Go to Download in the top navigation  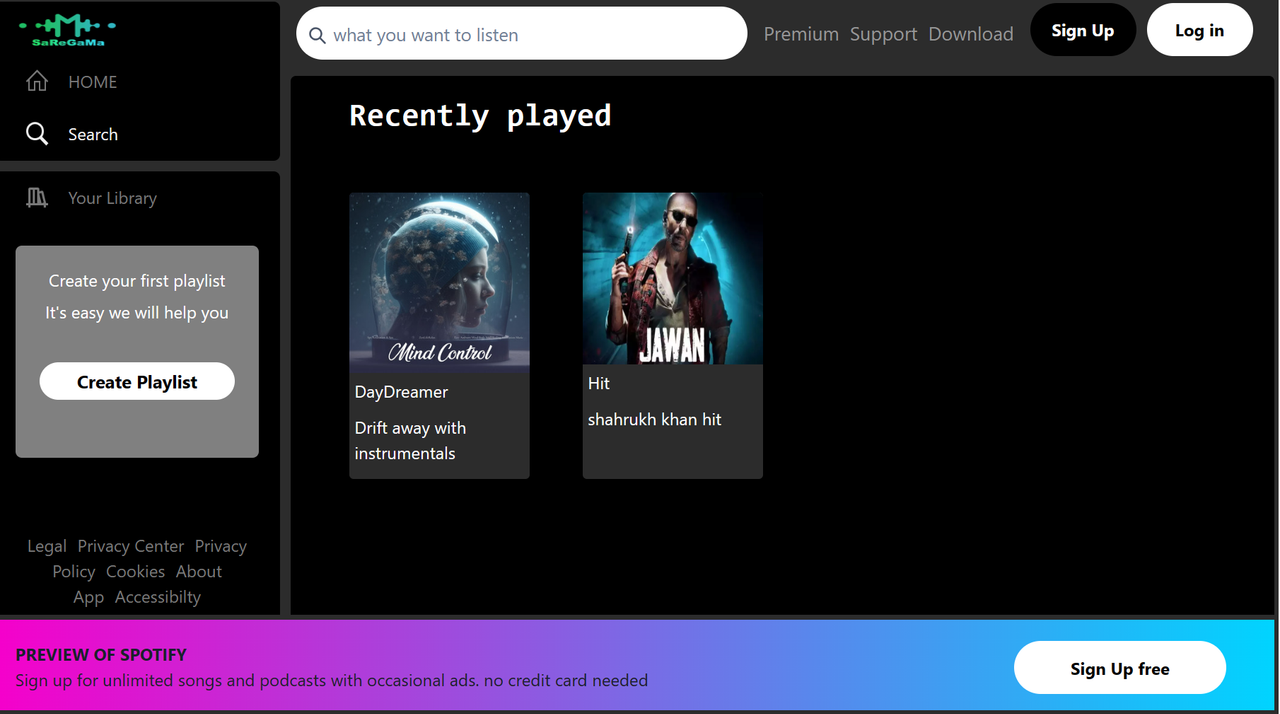click(x=970, y=34)
